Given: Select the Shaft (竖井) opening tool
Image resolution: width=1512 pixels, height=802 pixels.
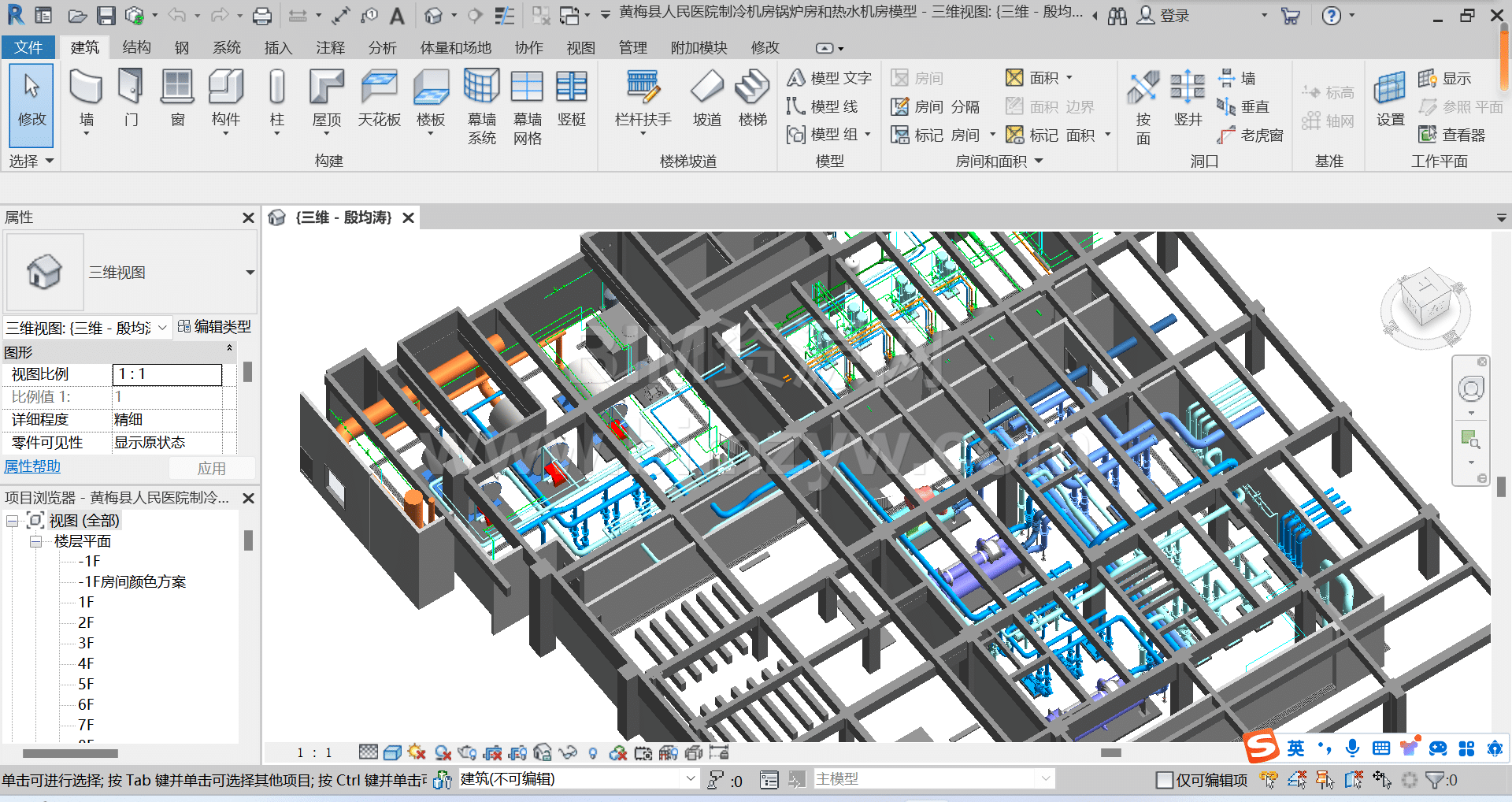Looking at the screenshot, I should click(x=1188, y=98).
